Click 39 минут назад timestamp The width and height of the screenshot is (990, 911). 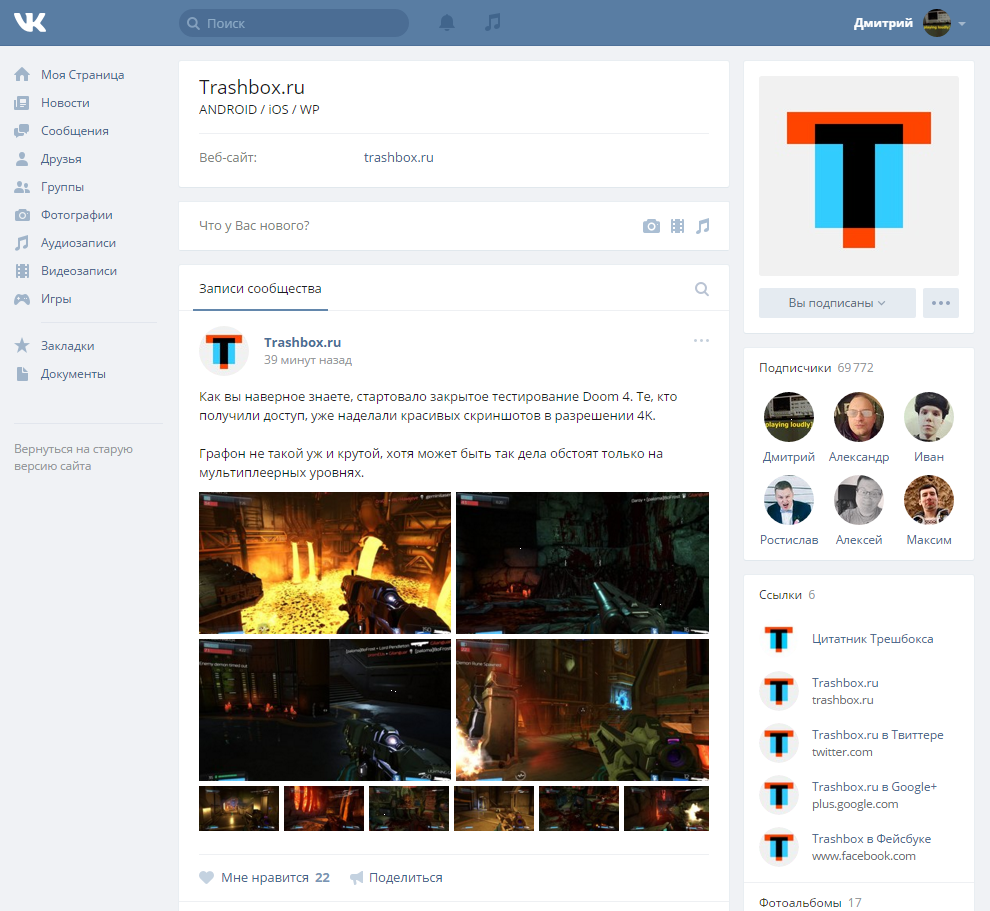[x=307, y=360]
